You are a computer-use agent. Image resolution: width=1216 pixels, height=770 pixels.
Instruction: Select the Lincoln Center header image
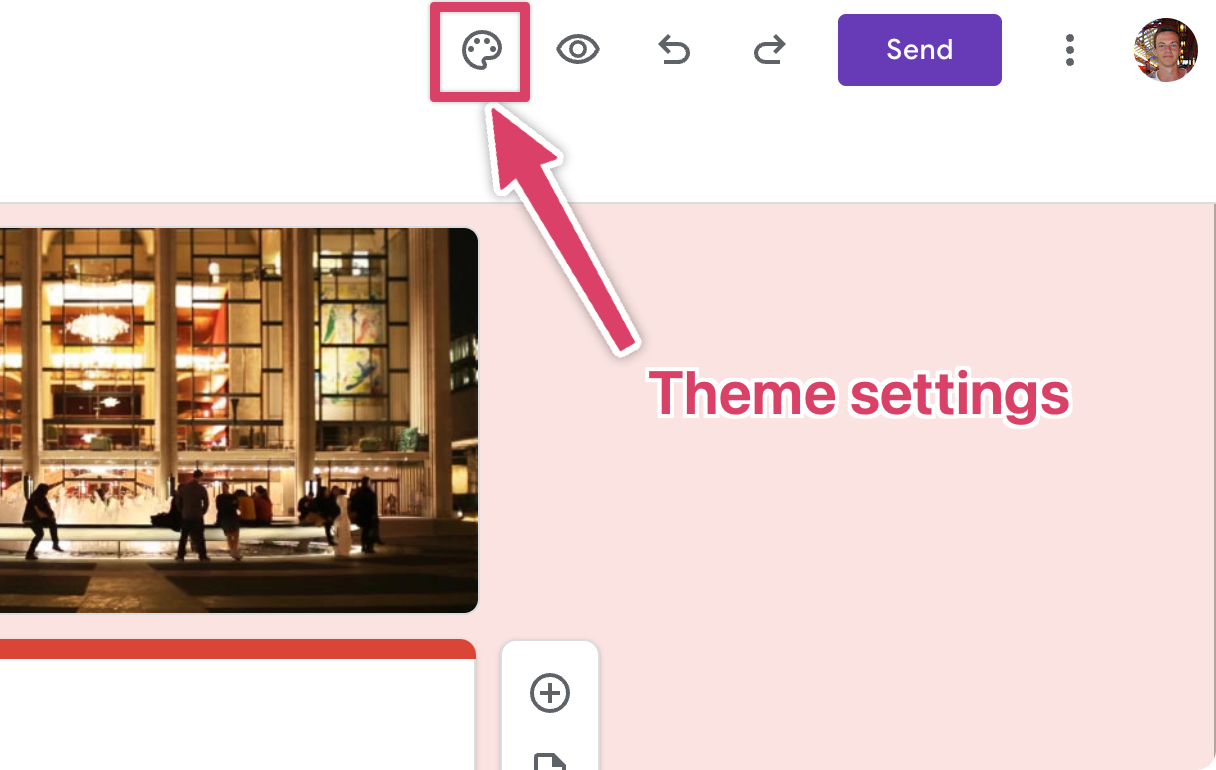[x=240, y=419]
